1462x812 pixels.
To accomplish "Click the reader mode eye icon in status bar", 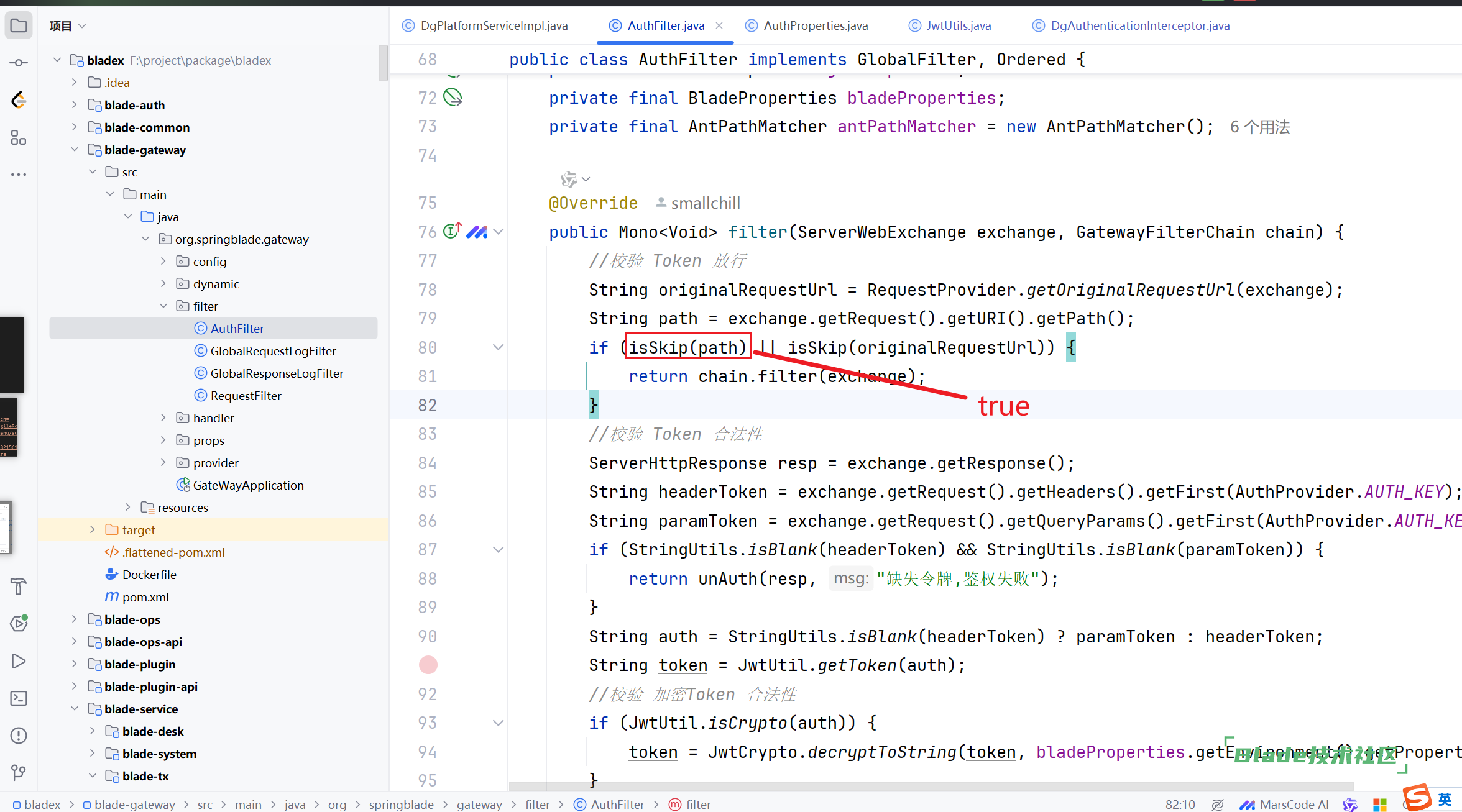I will 1217,805.
